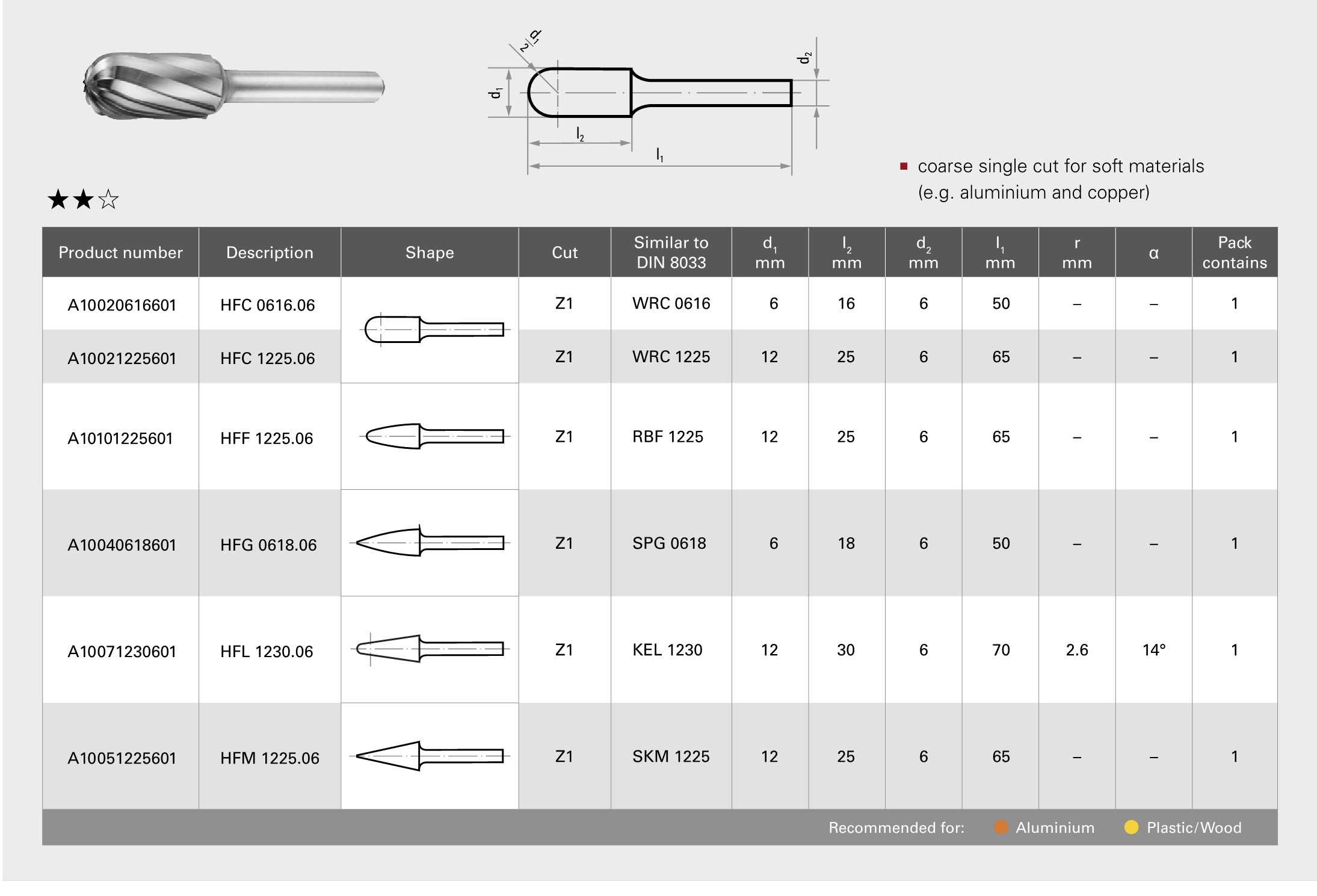Click the Description column header

click(270, 252)
